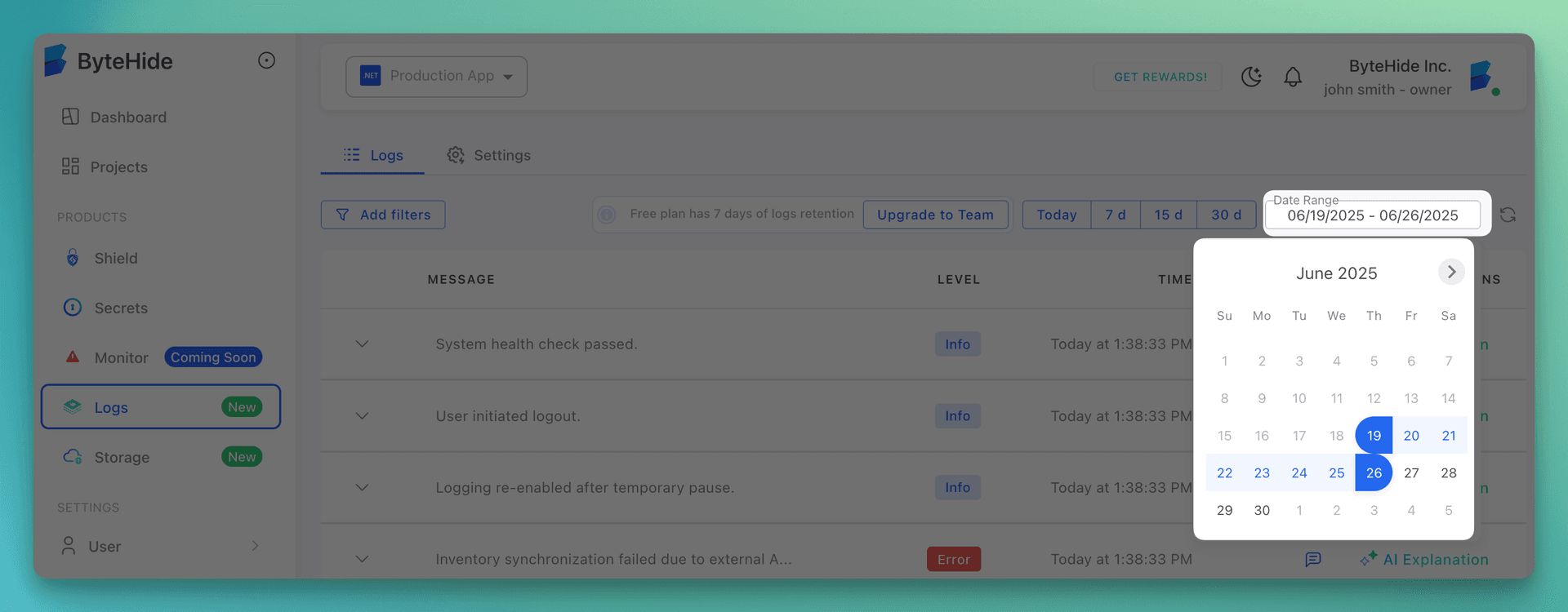
Task: Expand the User settings chevron
Action: [255, 546]
